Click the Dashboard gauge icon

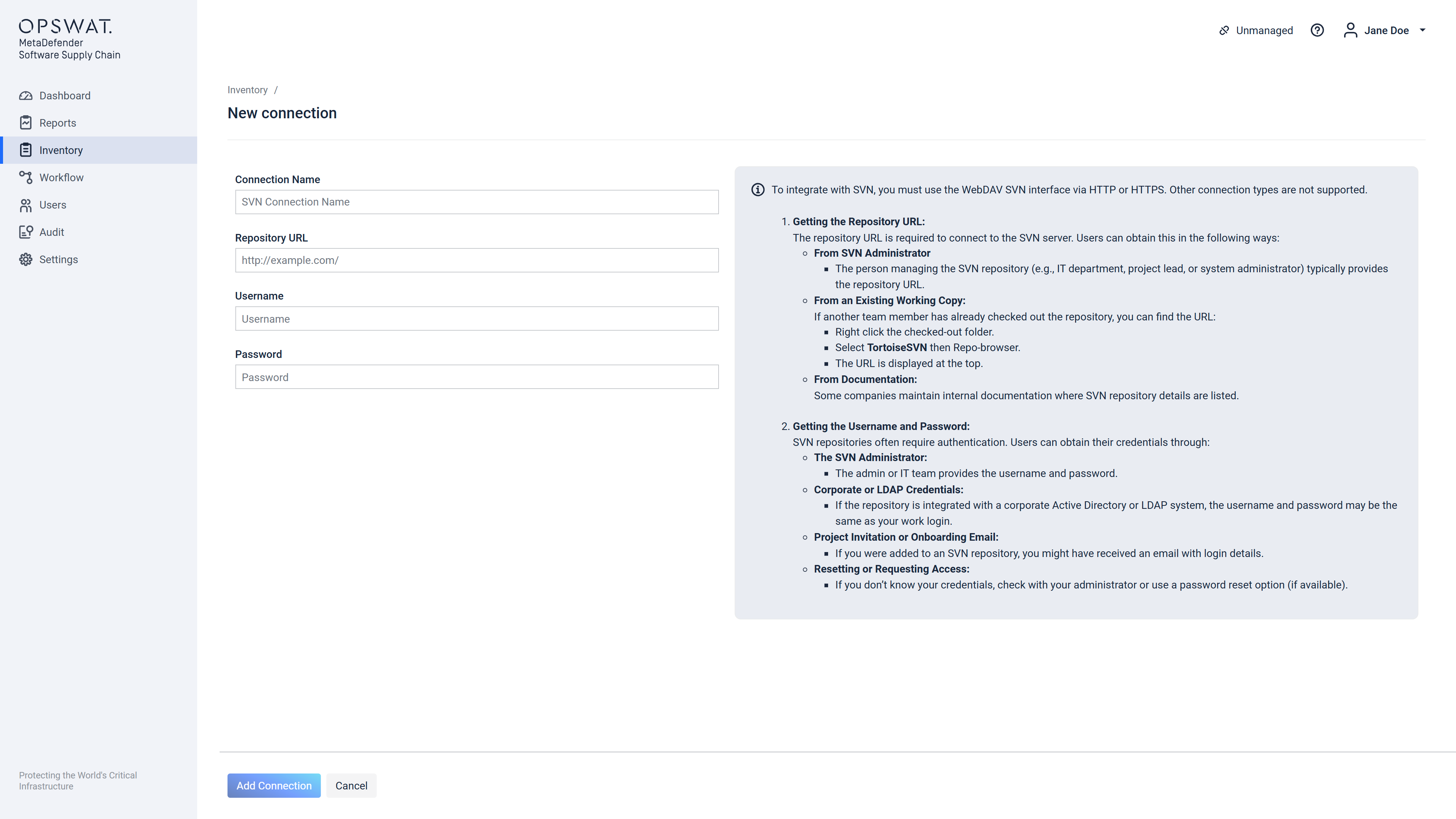point(25,96)
